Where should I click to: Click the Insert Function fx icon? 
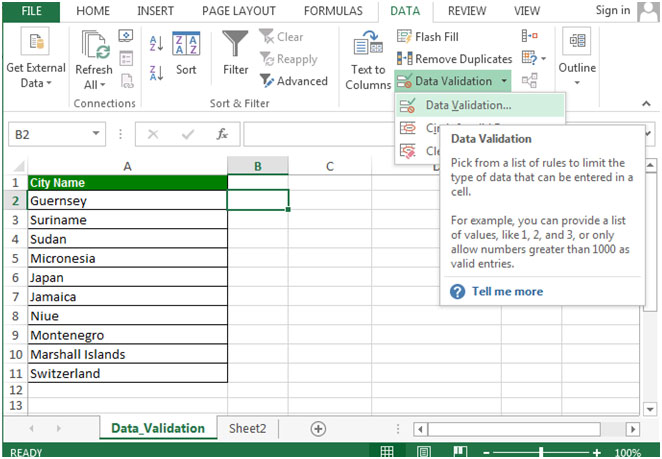tap(222, 134)
